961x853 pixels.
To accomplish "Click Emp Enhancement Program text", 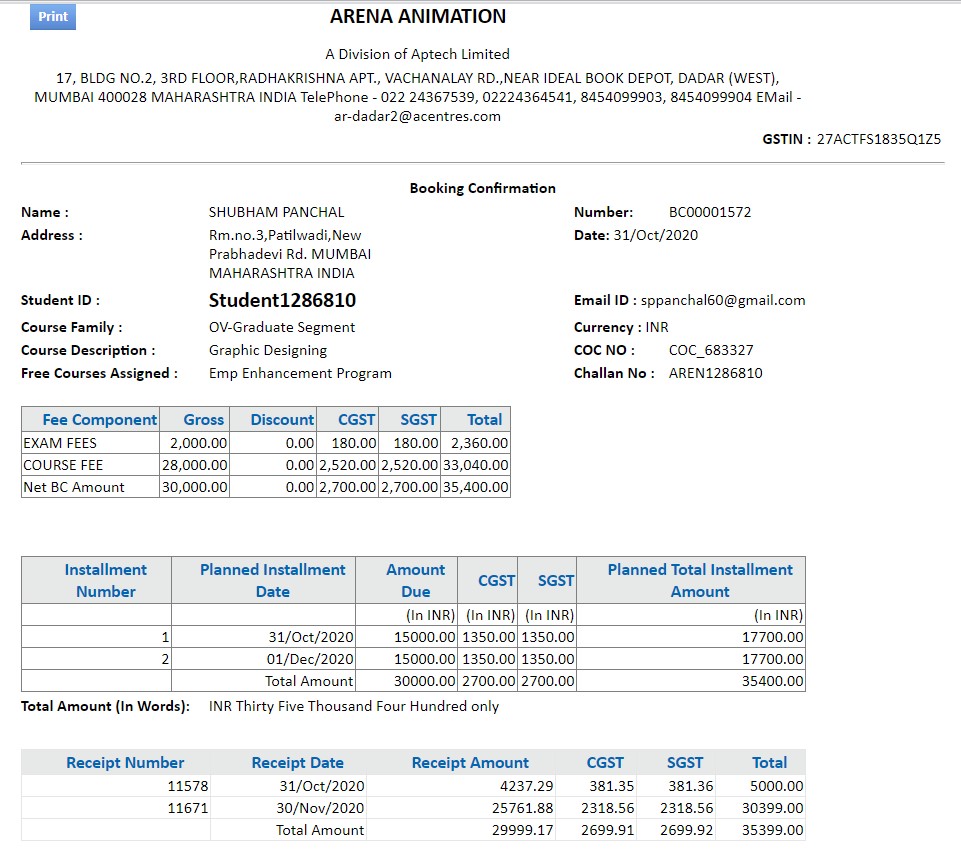I will click(x=300, y=374).
